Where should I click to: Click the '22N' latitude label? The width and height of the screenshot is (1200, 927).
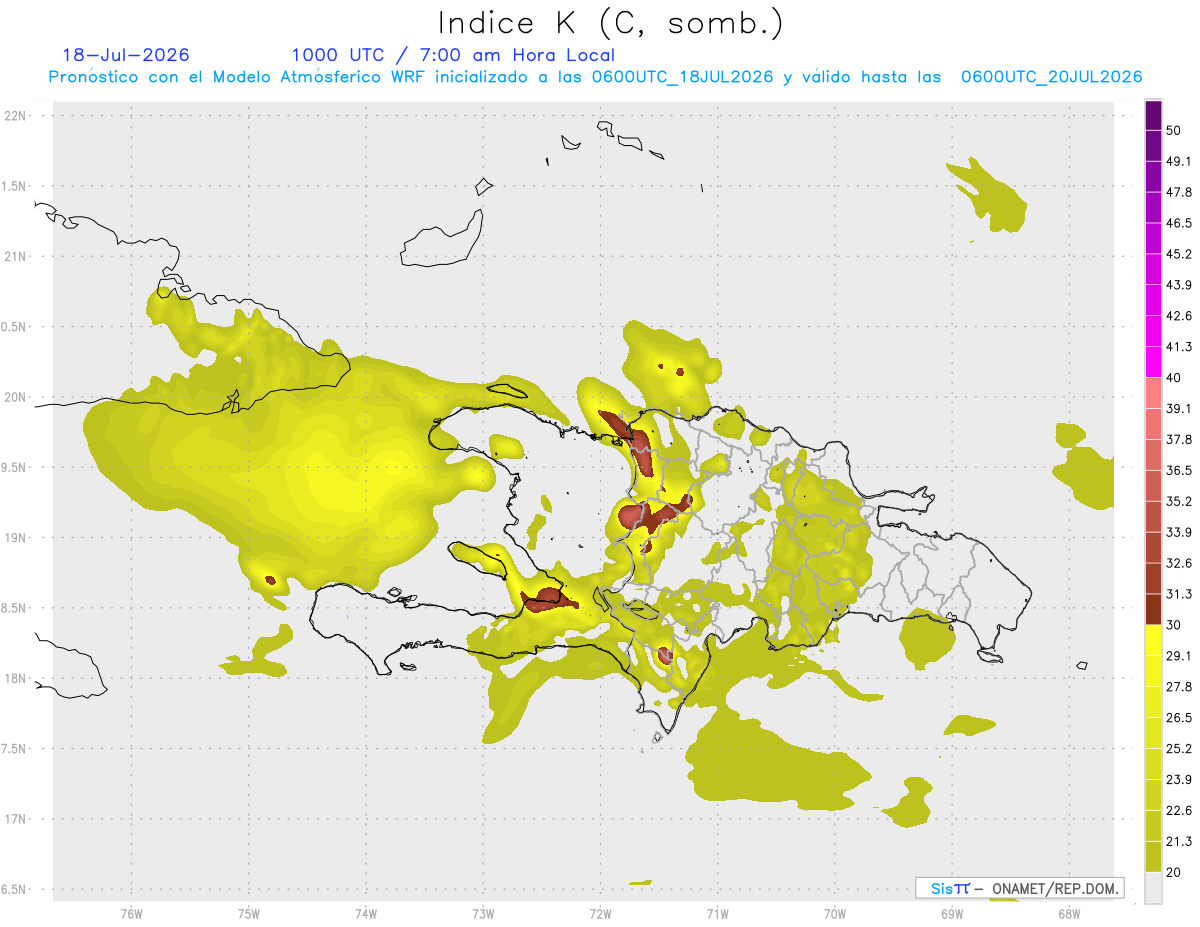click(x=16, y=116)
